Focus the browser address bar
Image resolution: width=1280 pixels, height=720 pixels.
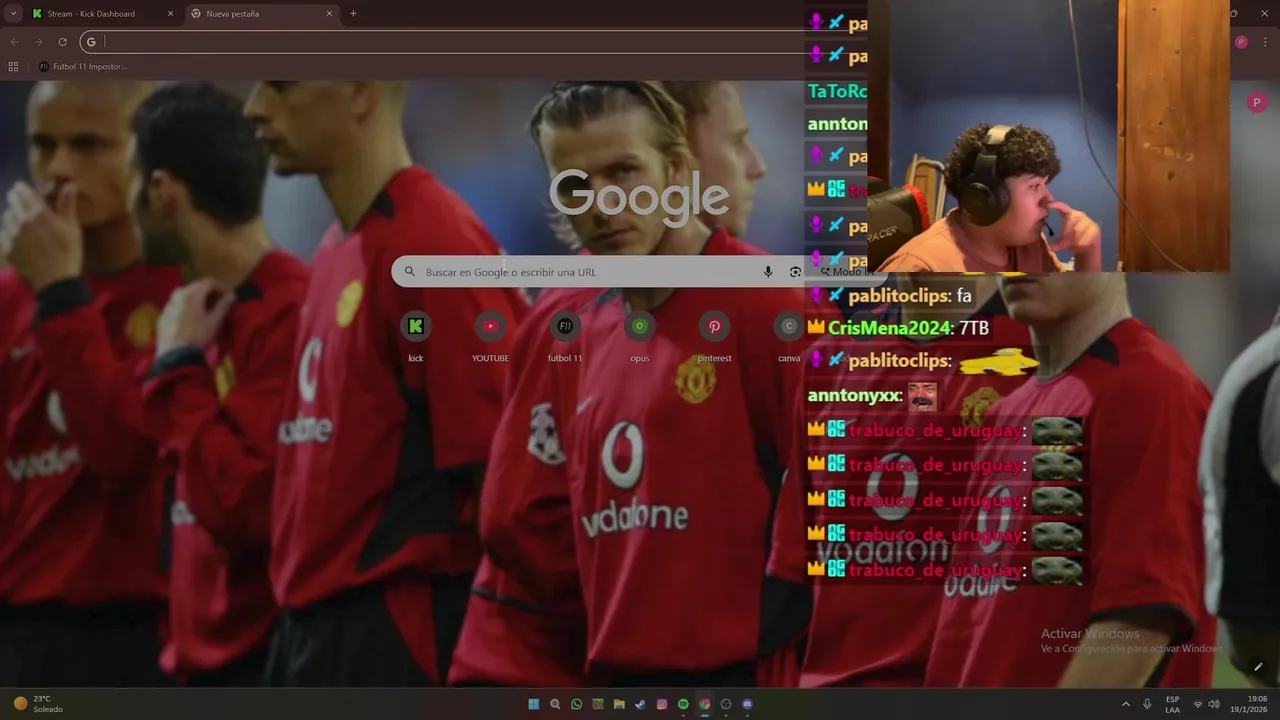(x=450, y=42)
